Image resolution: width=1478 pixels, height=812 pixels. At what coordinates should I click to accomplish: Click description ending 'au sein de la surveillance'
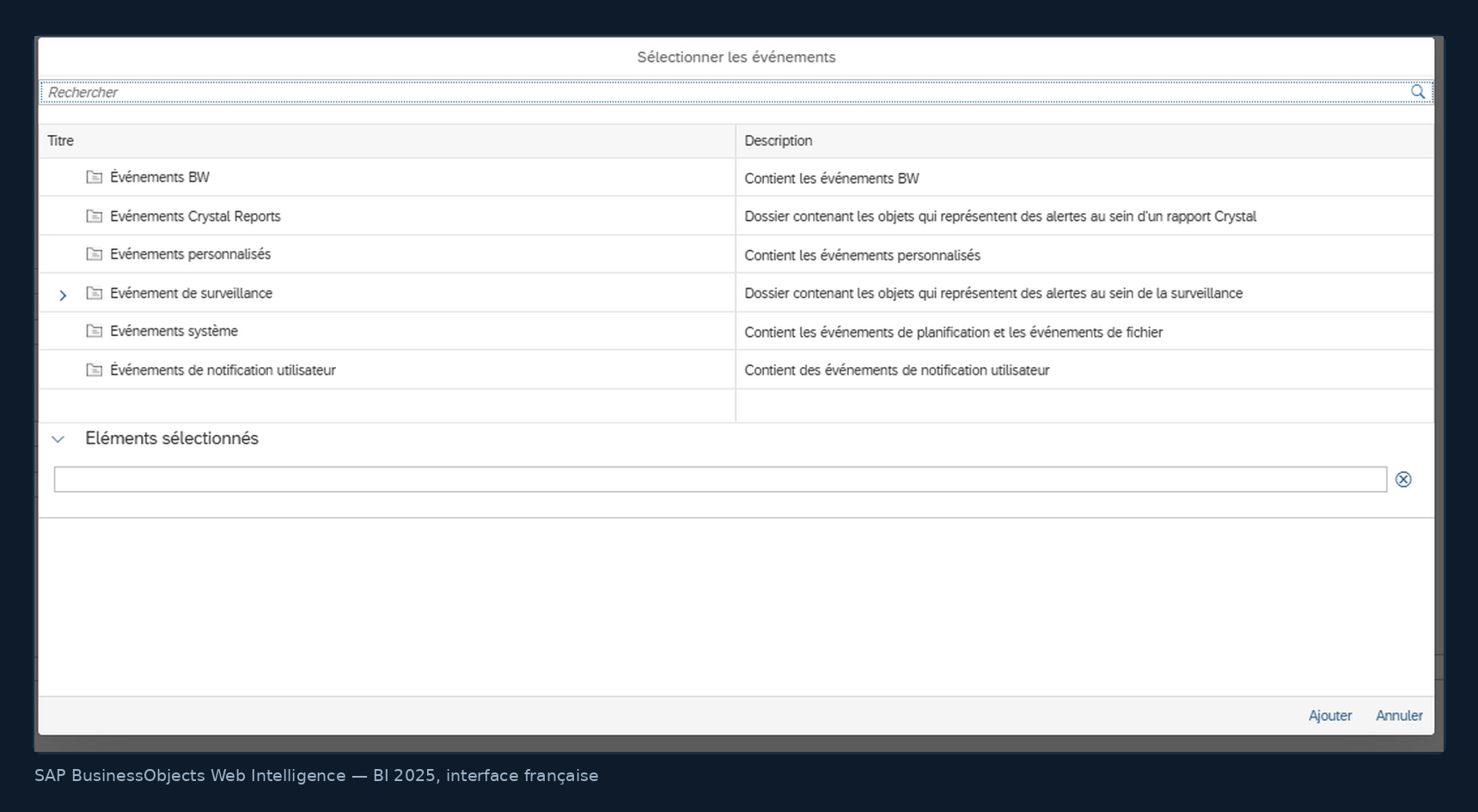(993, 293)
